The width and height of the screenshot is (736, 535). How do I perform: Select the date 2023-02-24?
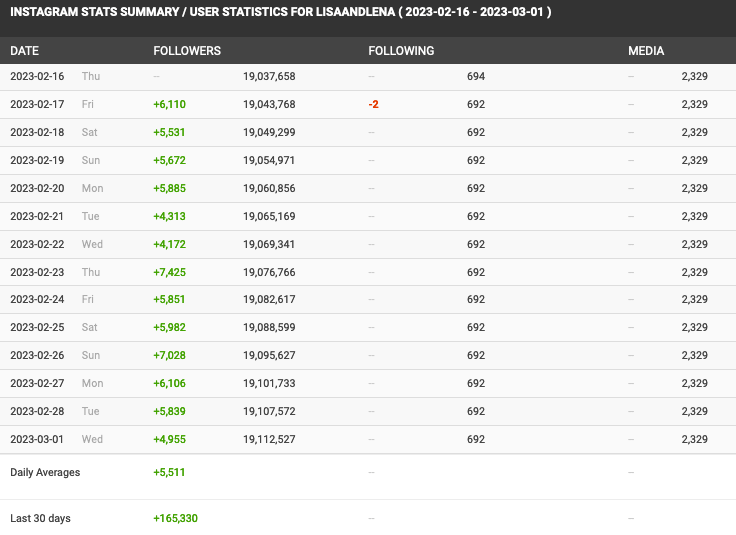tap(37, 299)
